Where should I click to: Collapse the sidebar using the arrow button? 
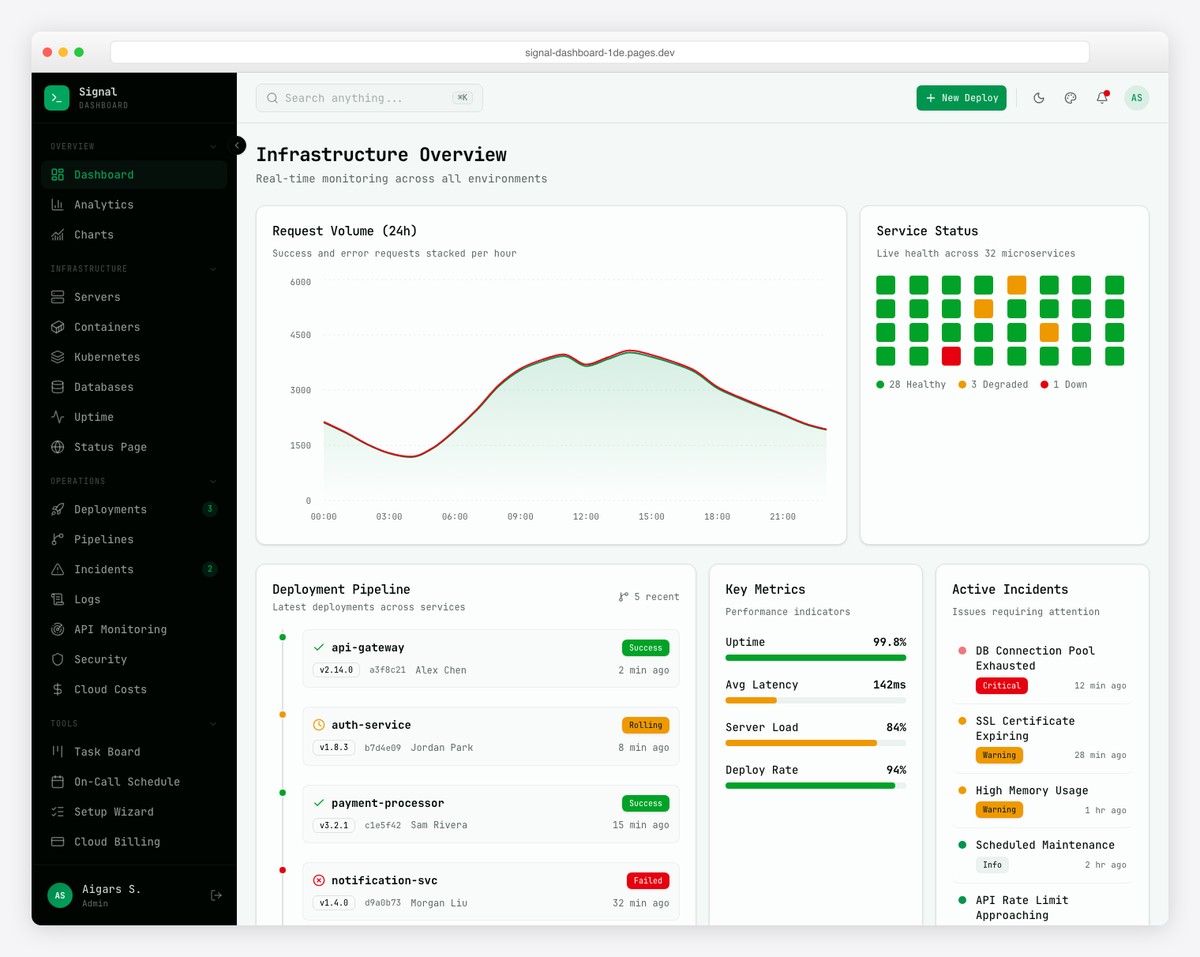tap(237, 145)
